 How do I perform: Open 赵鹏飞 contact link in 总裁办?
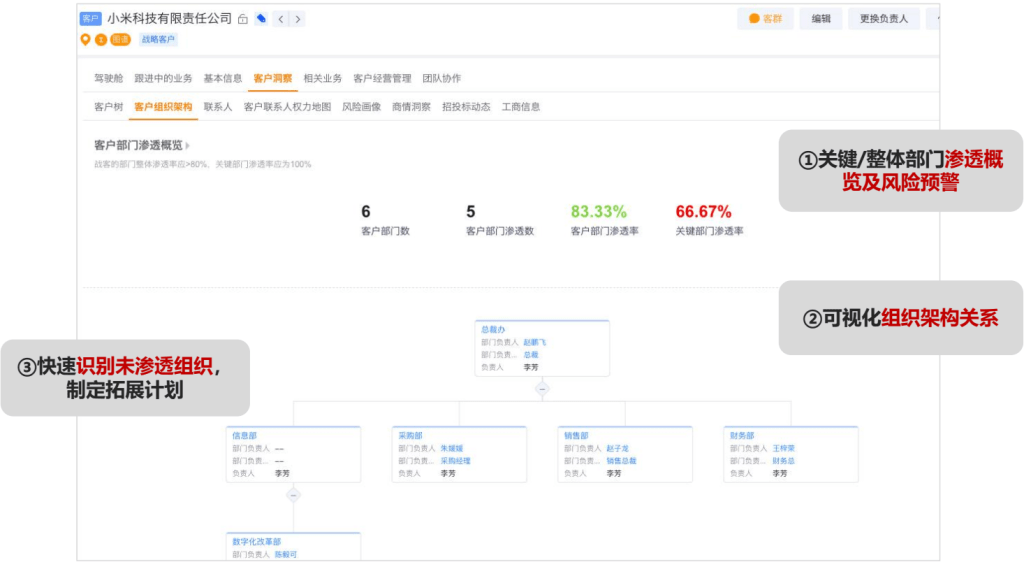tap(535, 342)
